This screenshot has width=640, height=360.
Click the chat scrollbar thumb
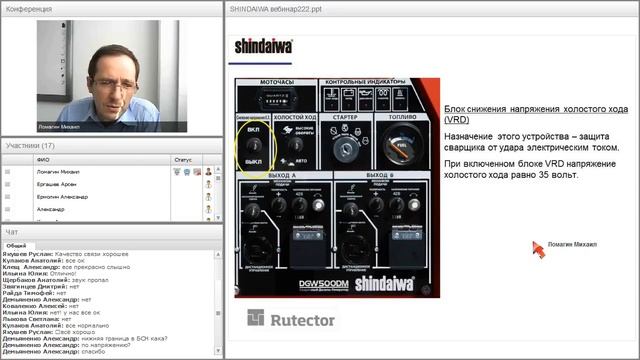click(x=218, y=313)
